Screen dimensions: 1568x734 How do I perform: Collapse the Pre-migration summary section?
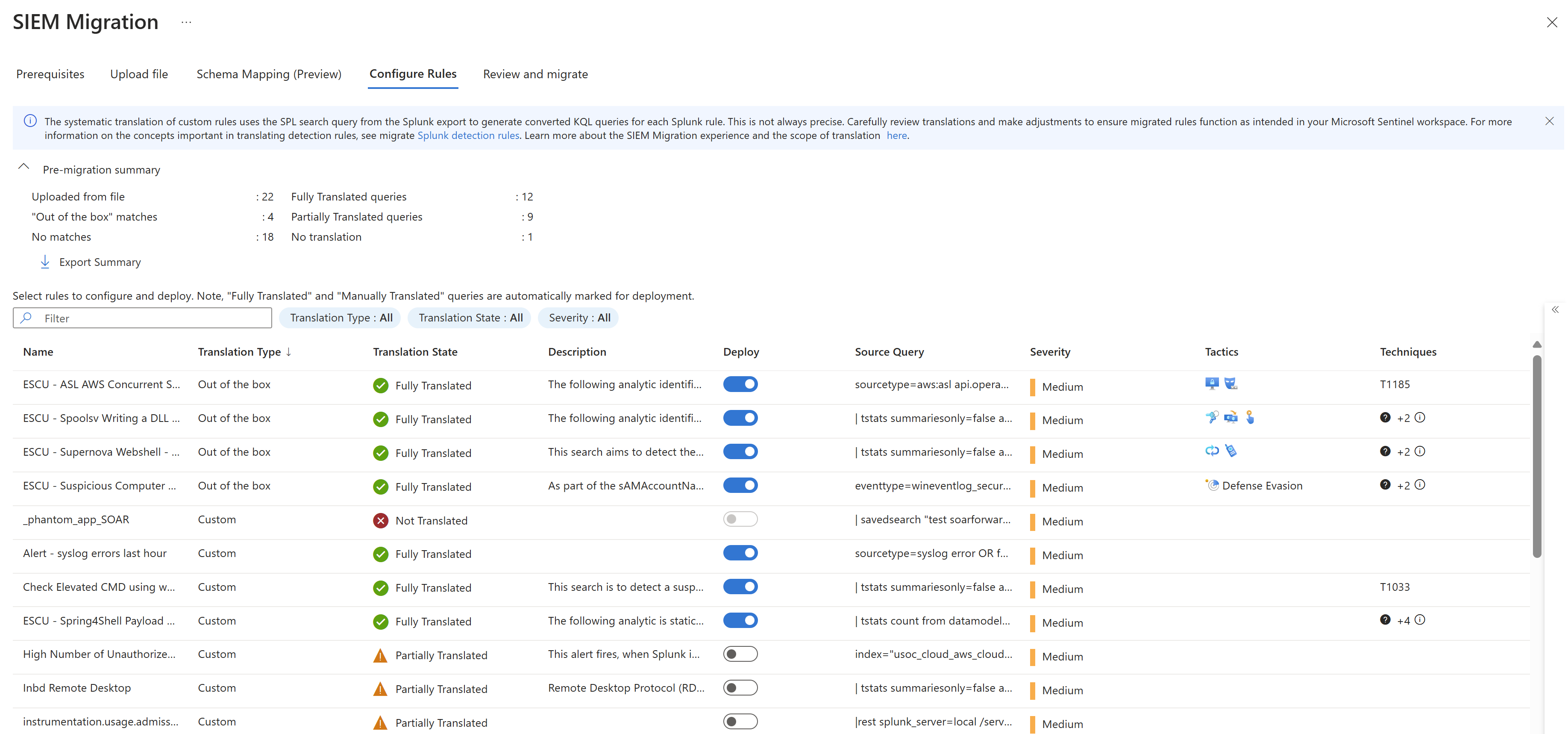pyautogui.click(x=24, y=166)
